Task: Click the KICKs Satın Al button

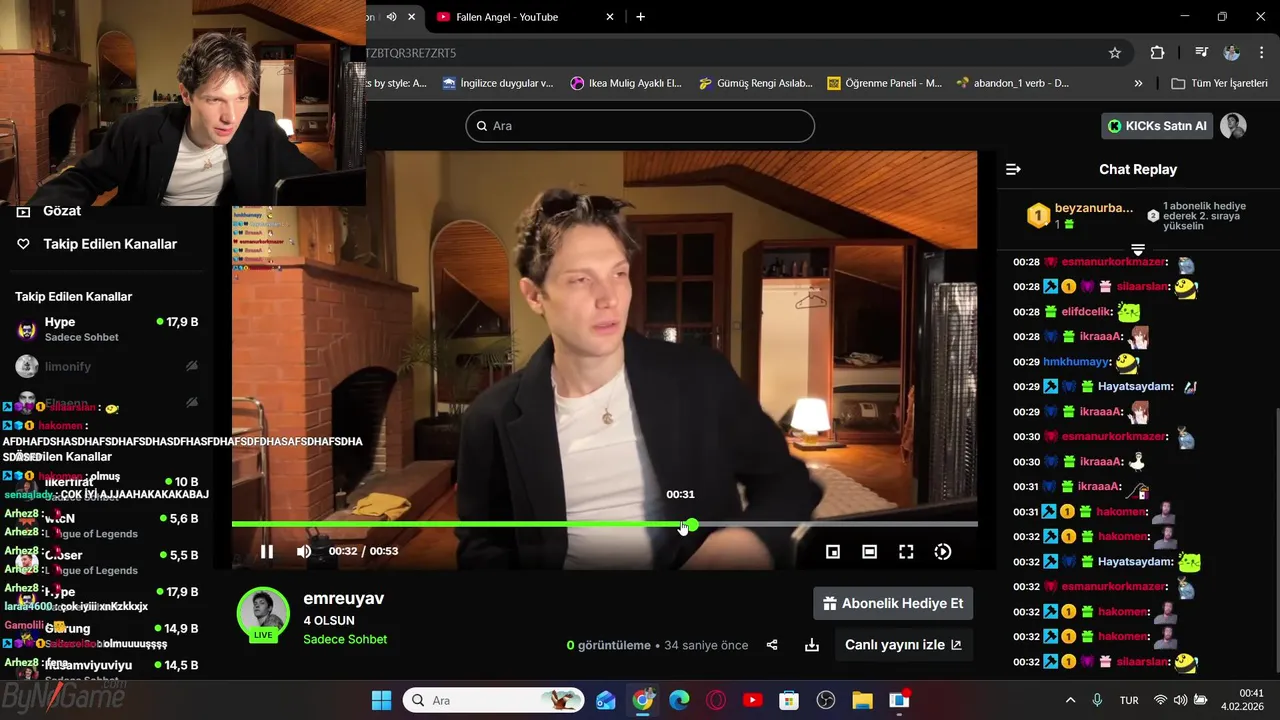Action: [1157, 126]
